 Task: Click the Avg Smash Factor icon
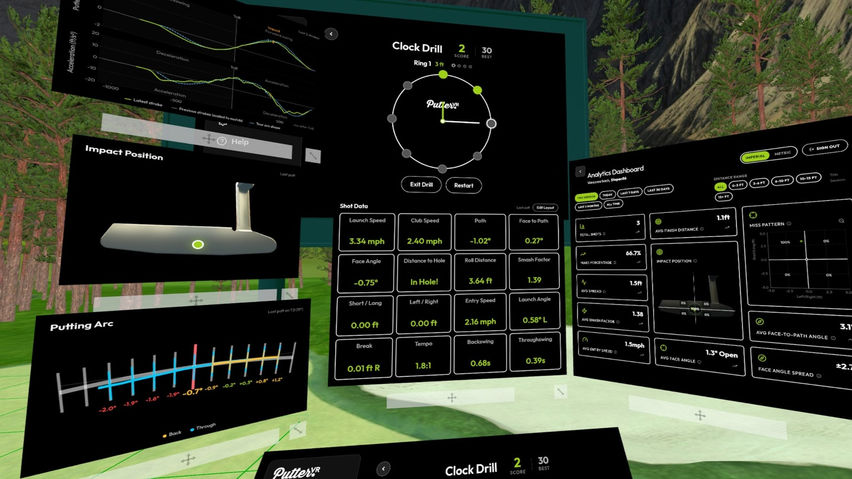tap(584, 311)
